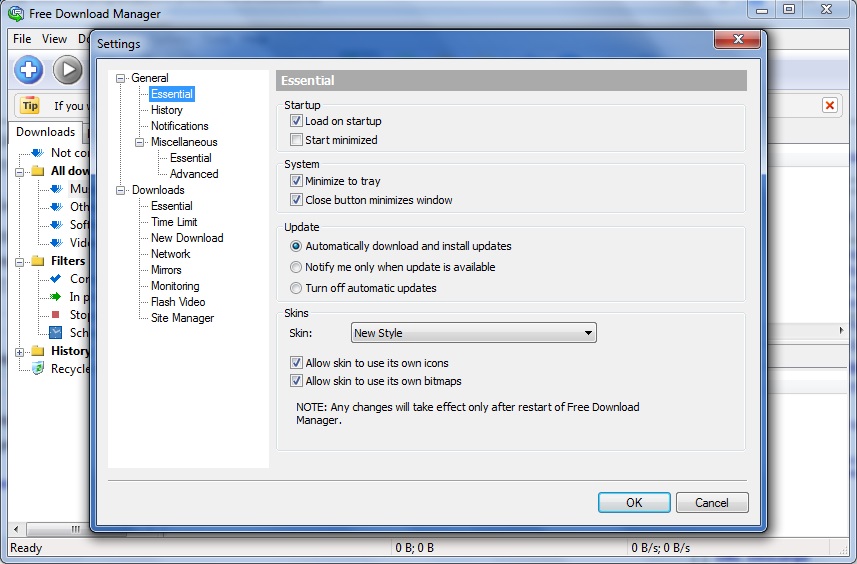
Task: Click horizontal scrollbar left arrow in main window
Action: coord(16,529)
